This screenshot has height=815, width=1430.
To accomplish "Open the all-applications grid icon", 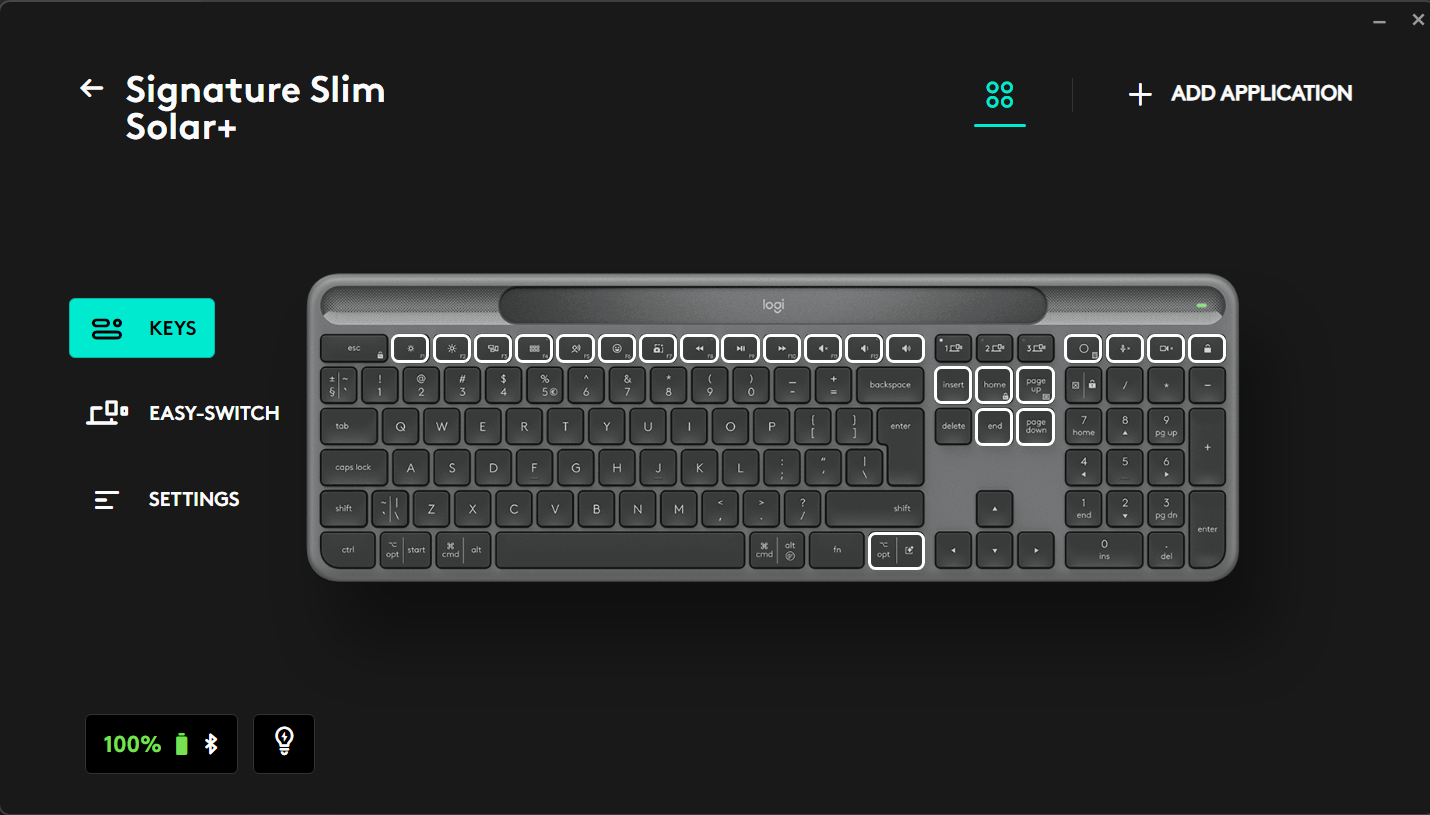I will coord(1000,95).
